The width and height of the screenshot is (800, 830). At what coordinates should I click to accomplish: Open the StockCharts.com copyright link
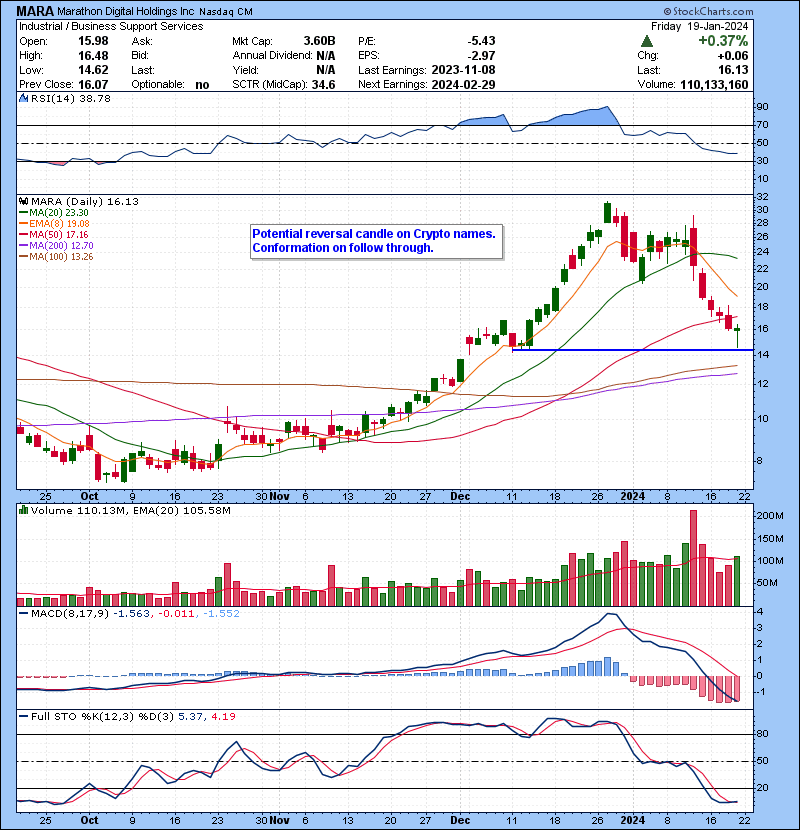coord(708,11)
